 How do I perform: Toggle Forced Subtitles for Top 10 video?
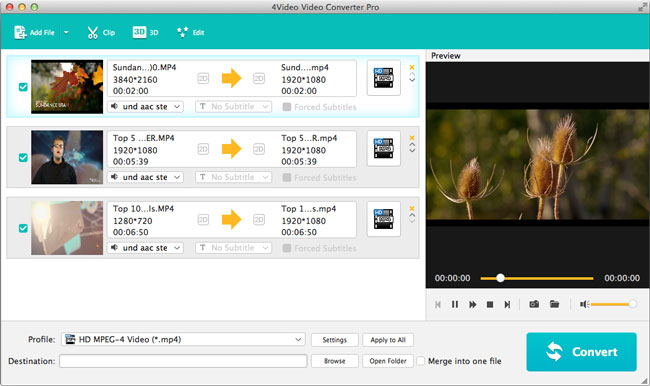click(x=286, y=248)
